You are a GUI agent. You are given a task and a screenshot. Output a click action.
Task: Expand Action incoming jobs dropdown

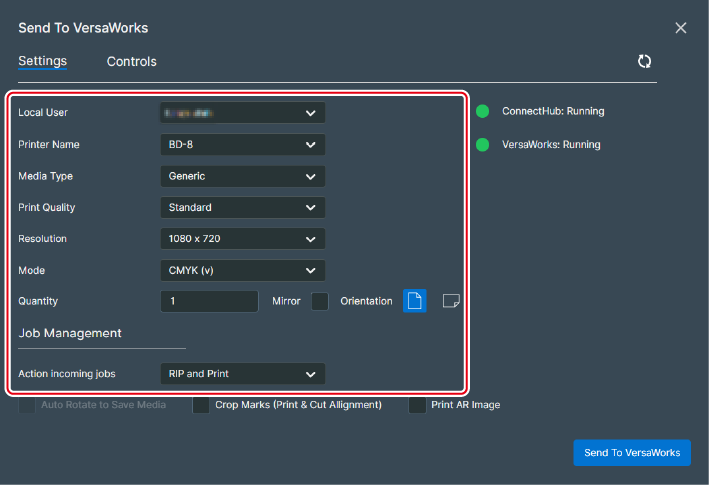click(242, 374)
